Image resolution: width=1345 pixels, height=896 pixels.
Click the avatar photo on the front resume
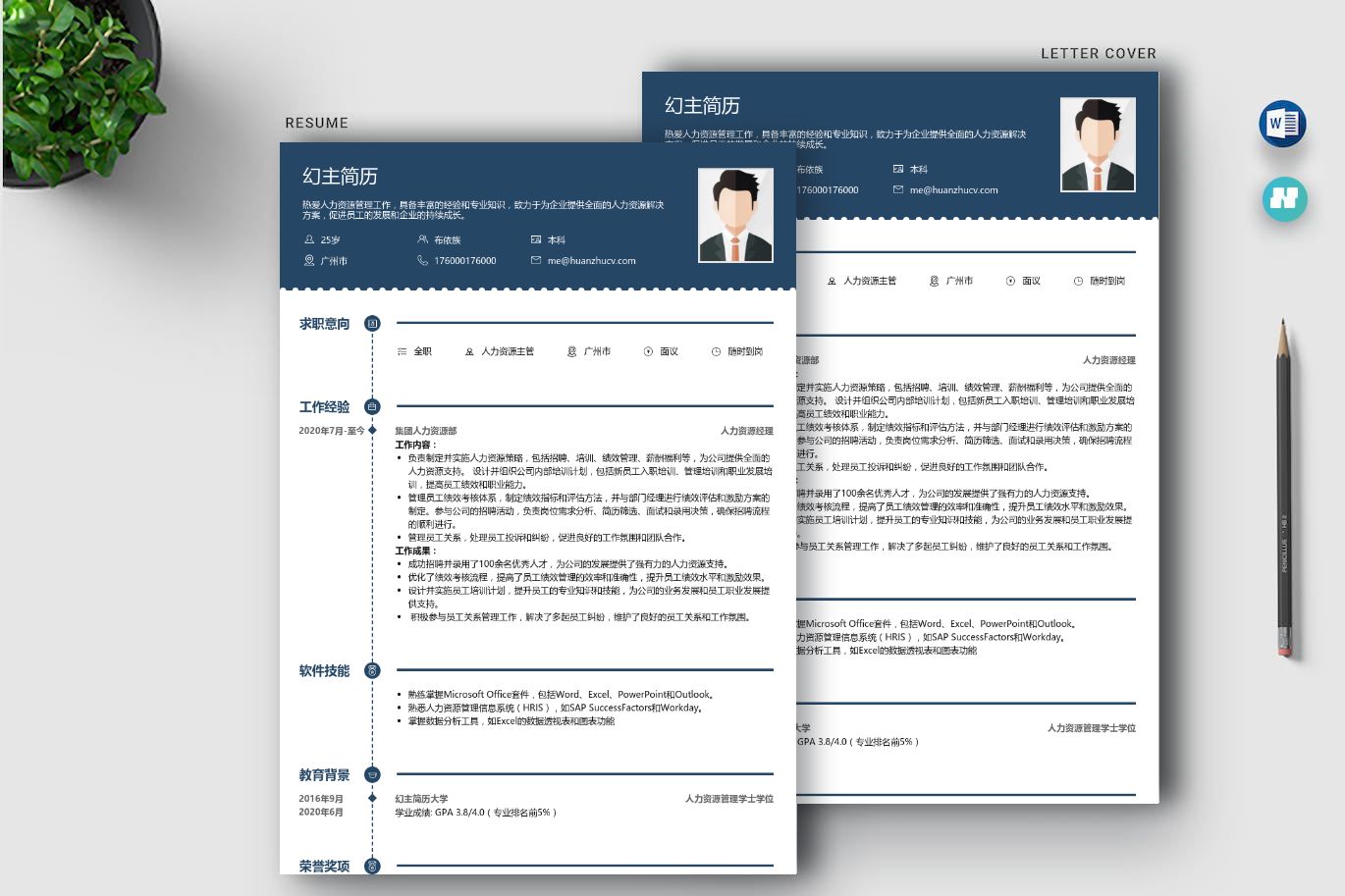pyautogui.click(x=735, y=216)
